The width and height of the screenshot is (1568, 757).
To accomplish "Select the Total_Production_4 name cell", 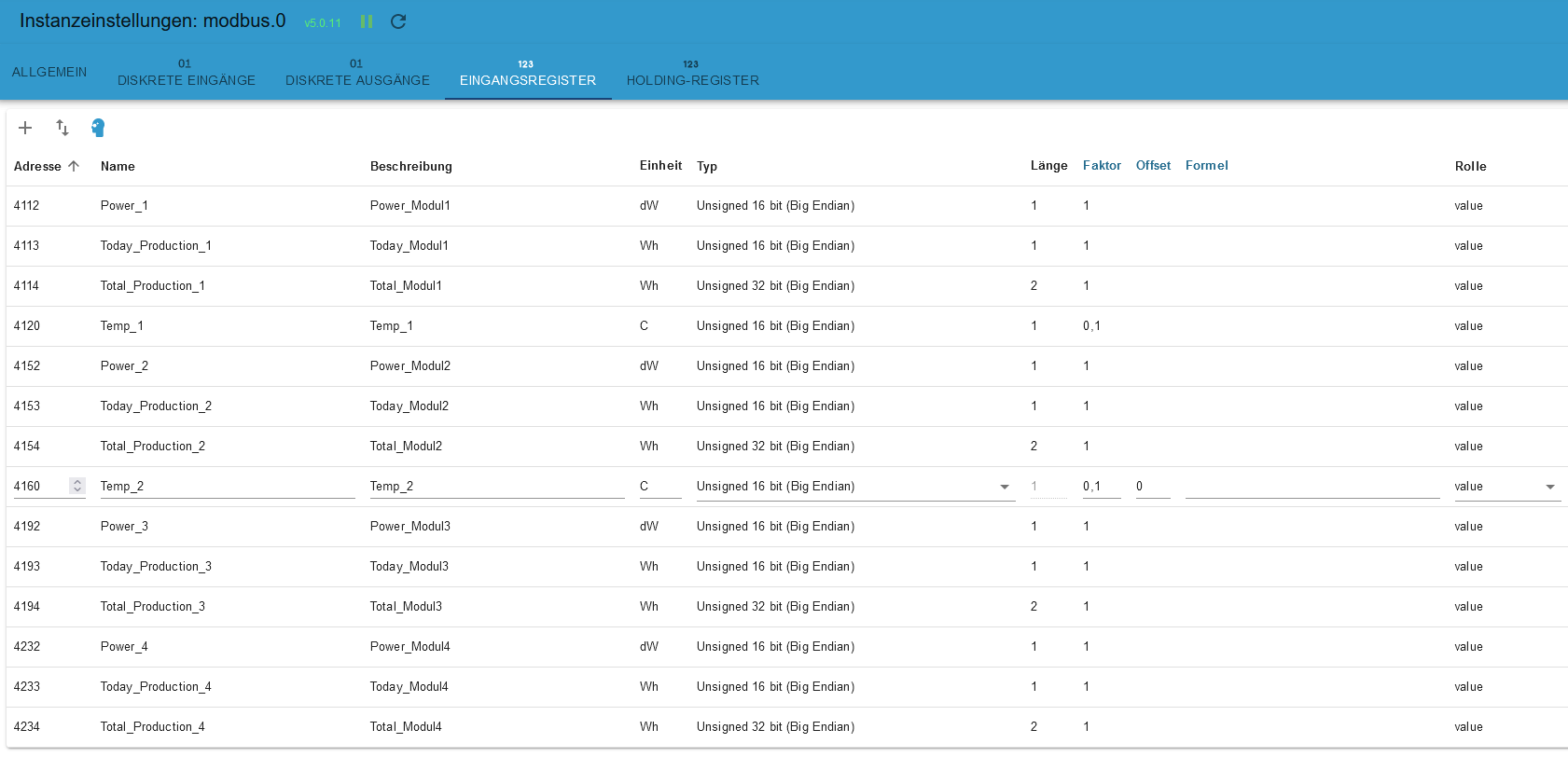I will 153,726.
